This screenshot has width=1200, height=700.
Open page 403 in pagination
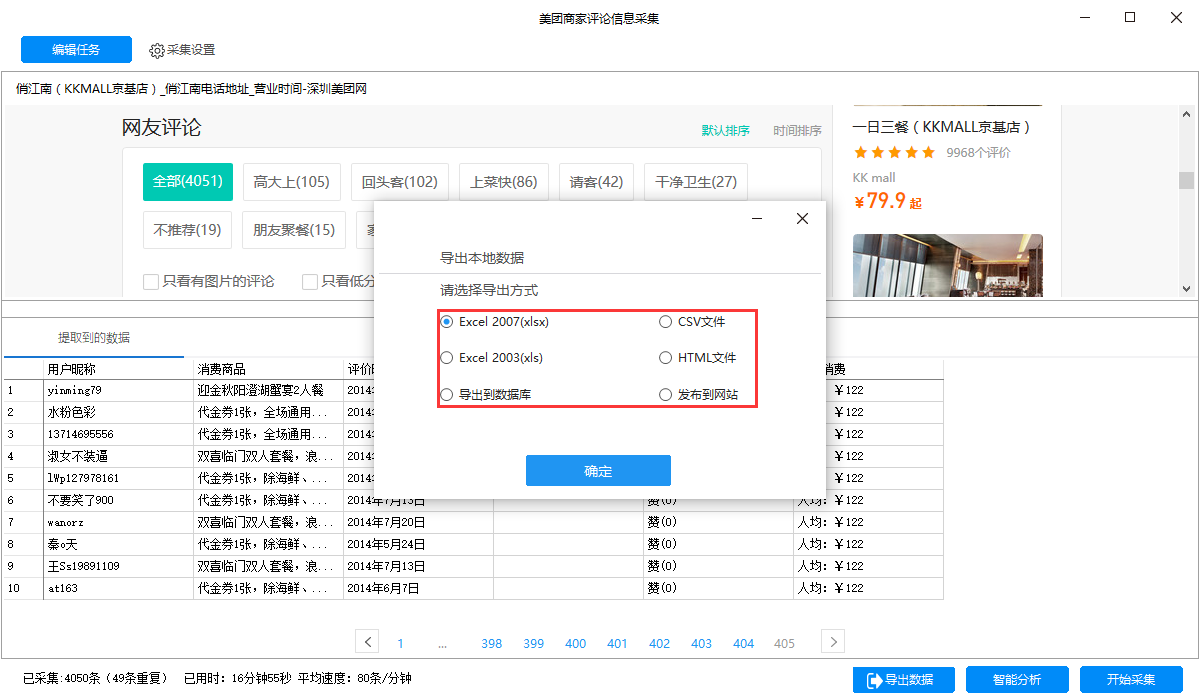pyautogui.click(x=701, y=644)
